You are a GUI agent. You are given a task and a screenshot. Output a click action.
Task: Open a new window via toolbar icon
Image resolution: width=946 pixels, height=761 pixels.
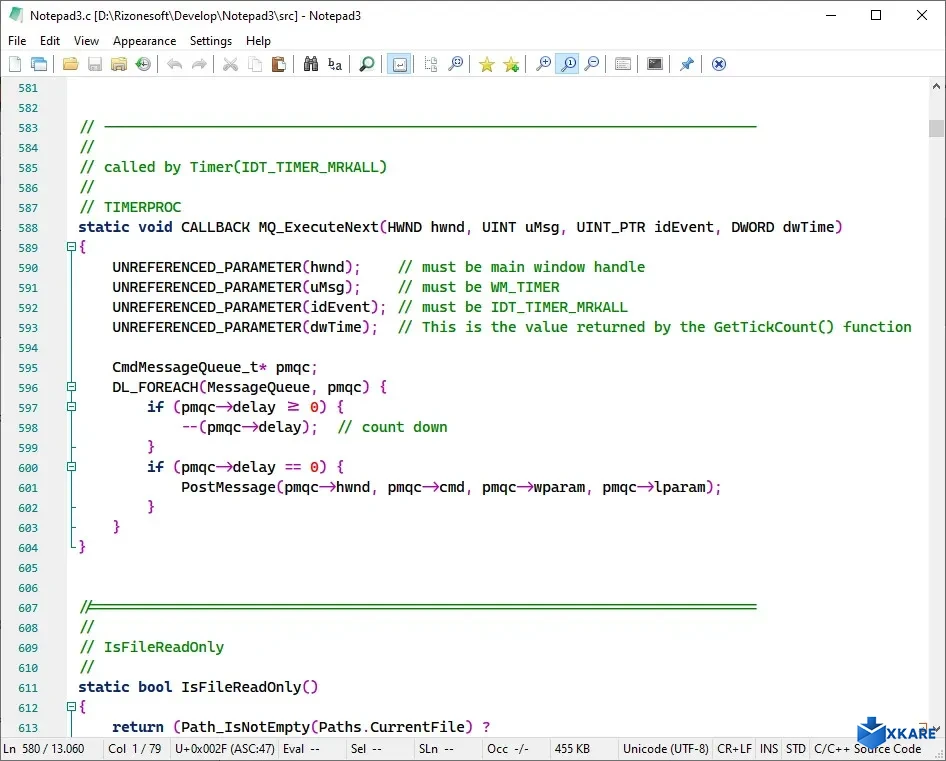point(39,64)
